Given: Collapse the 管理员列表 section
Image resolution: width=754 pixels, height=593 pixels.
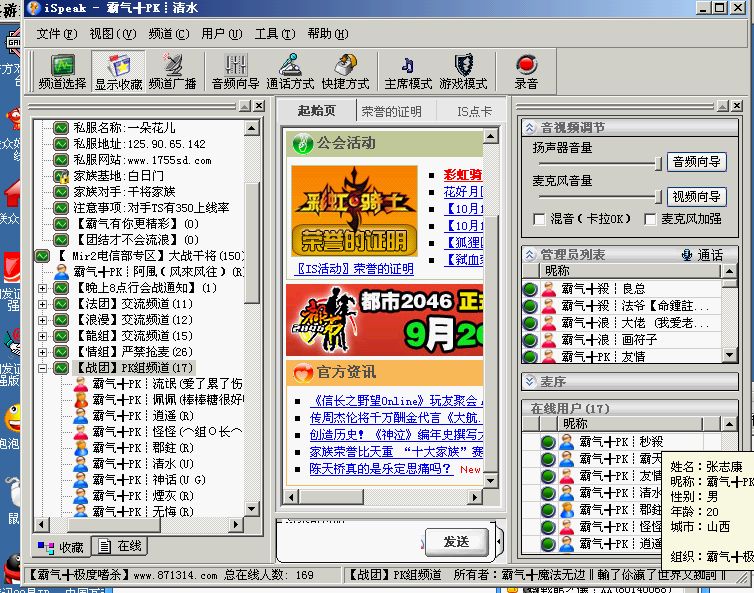Looking at the screenshot, I should 529,255.
